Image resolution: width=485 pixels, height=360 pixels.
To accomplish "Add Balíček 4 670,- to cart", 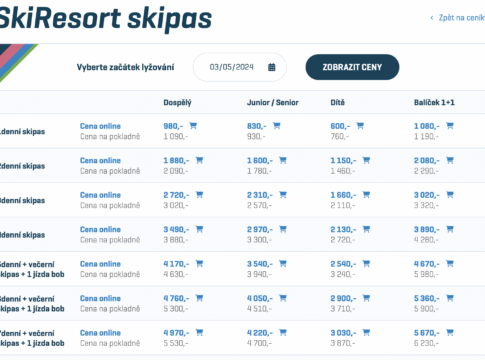I will click(x=450, y=264).
